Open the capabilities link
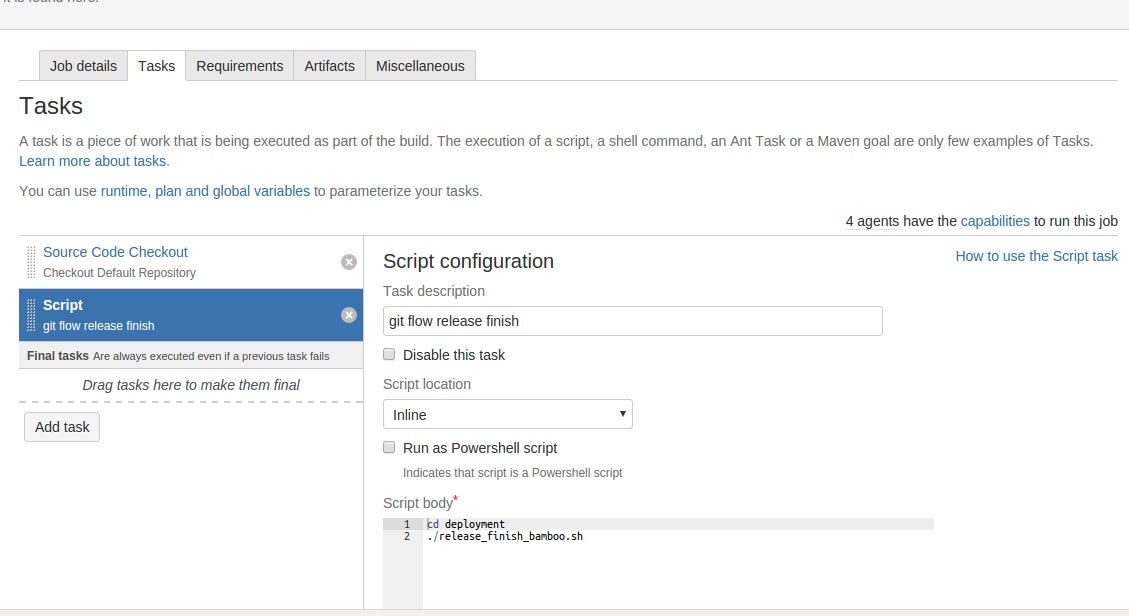Image resolution: width=1129 pixels, height=616 pixels. pyautogui.click(x=995, y=221)
